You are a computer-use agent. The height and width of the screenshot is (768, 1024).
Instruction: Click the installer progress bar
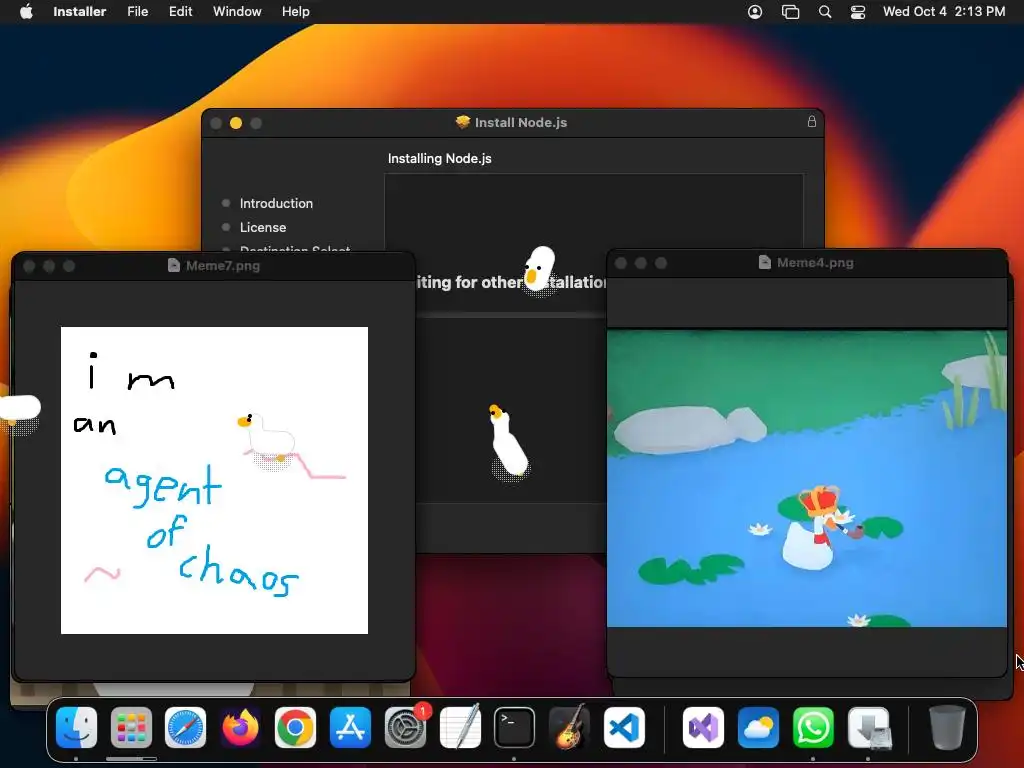click(x=511, y=315)
